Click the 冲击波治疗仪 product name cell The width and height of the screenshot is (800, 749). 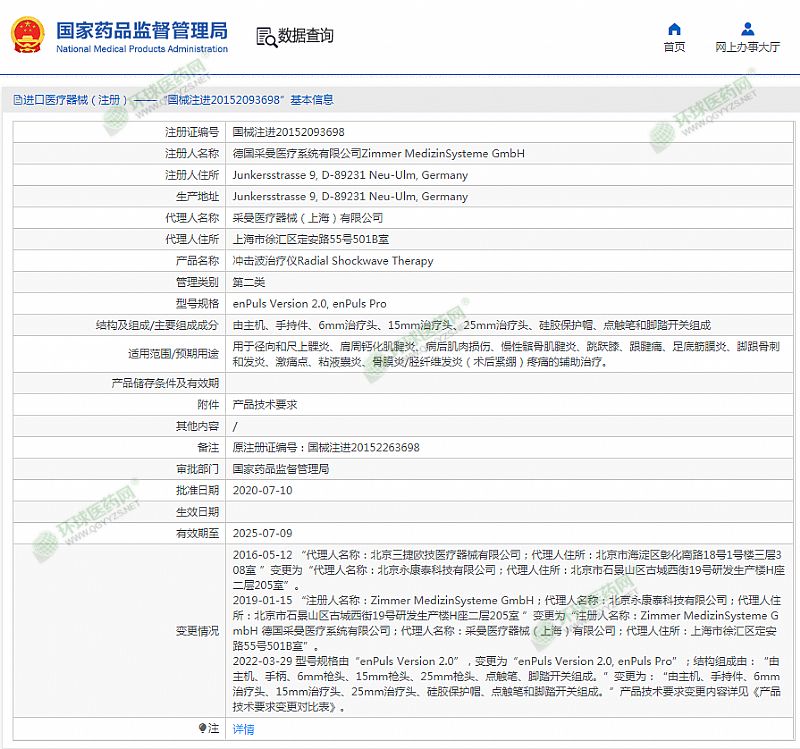point(333,261)
